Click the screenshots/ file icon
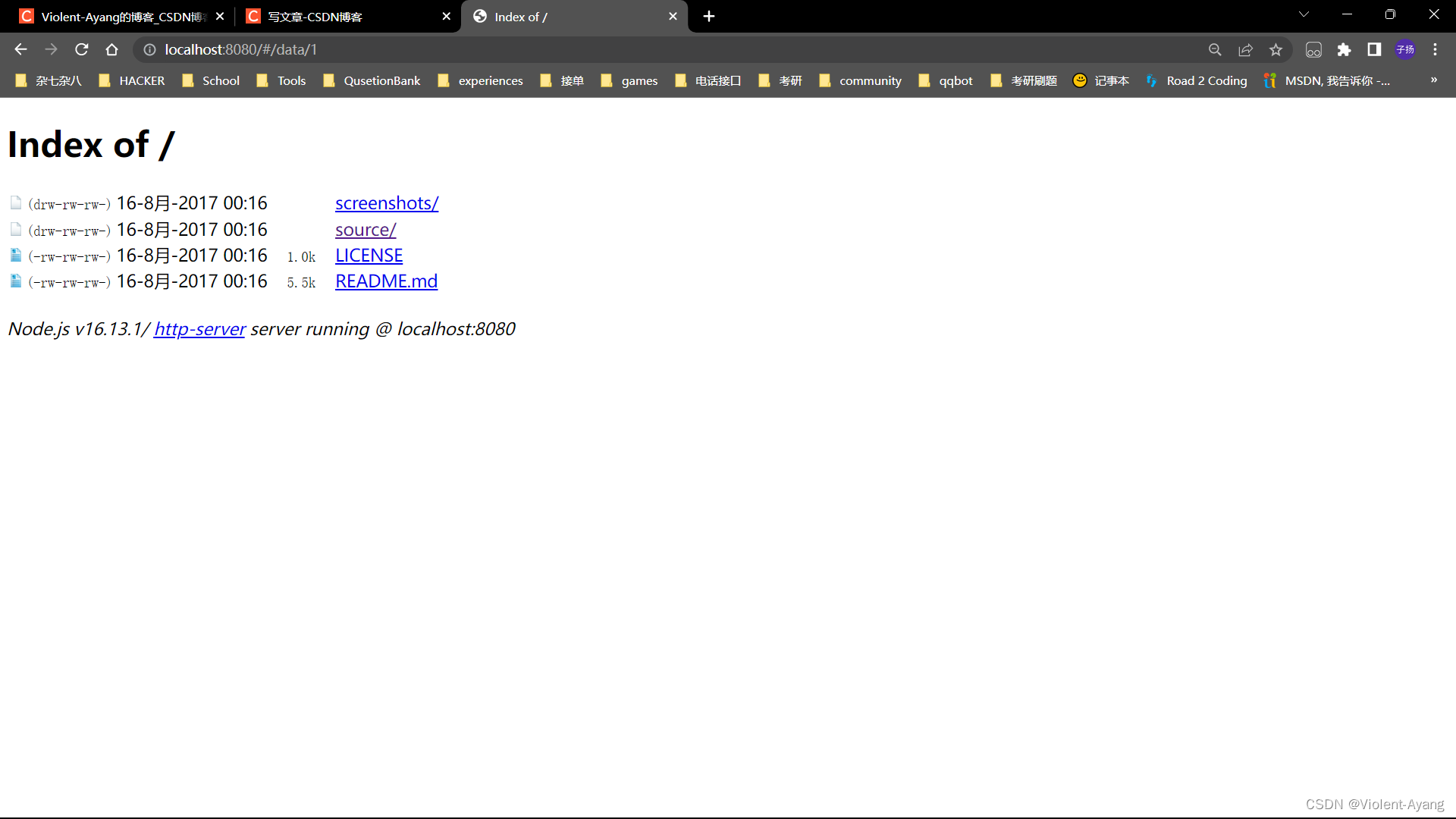This screenshot has height=819, width=1456. [15, 202]
